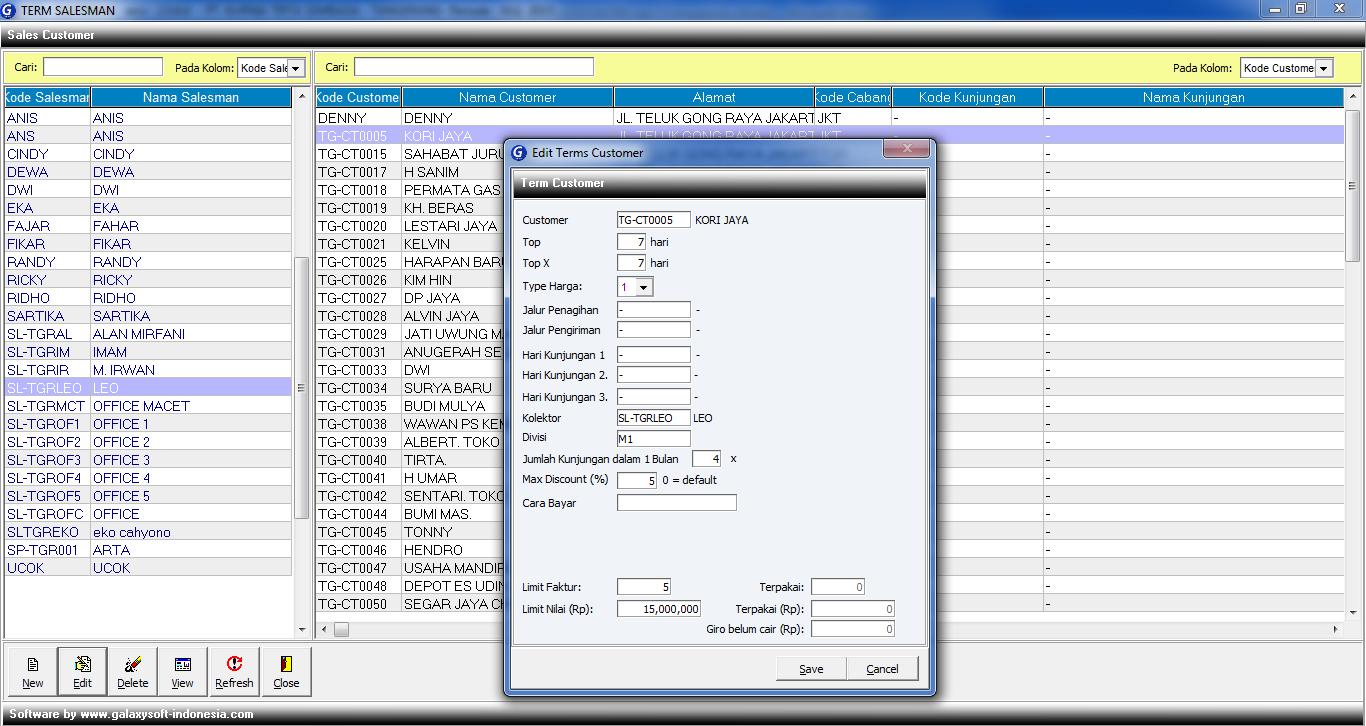1366x726 pixels.
Task: Sort by Nama Kunjungan column header
Action: click(1193, 97)
